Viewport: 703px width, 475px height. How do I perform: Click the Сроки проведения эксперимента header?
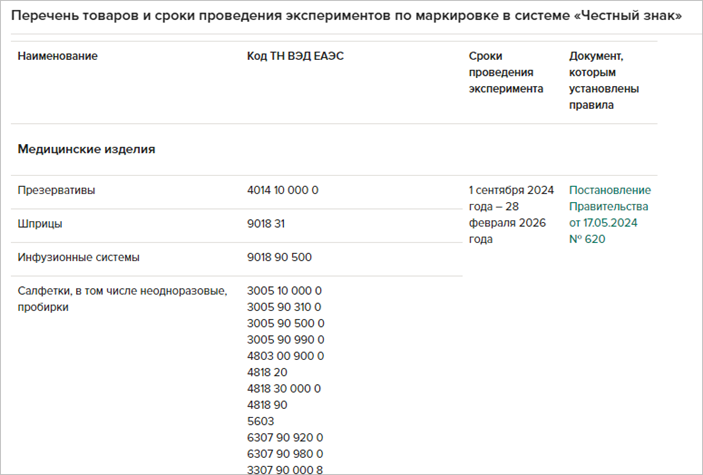click(x=505, y=72)
